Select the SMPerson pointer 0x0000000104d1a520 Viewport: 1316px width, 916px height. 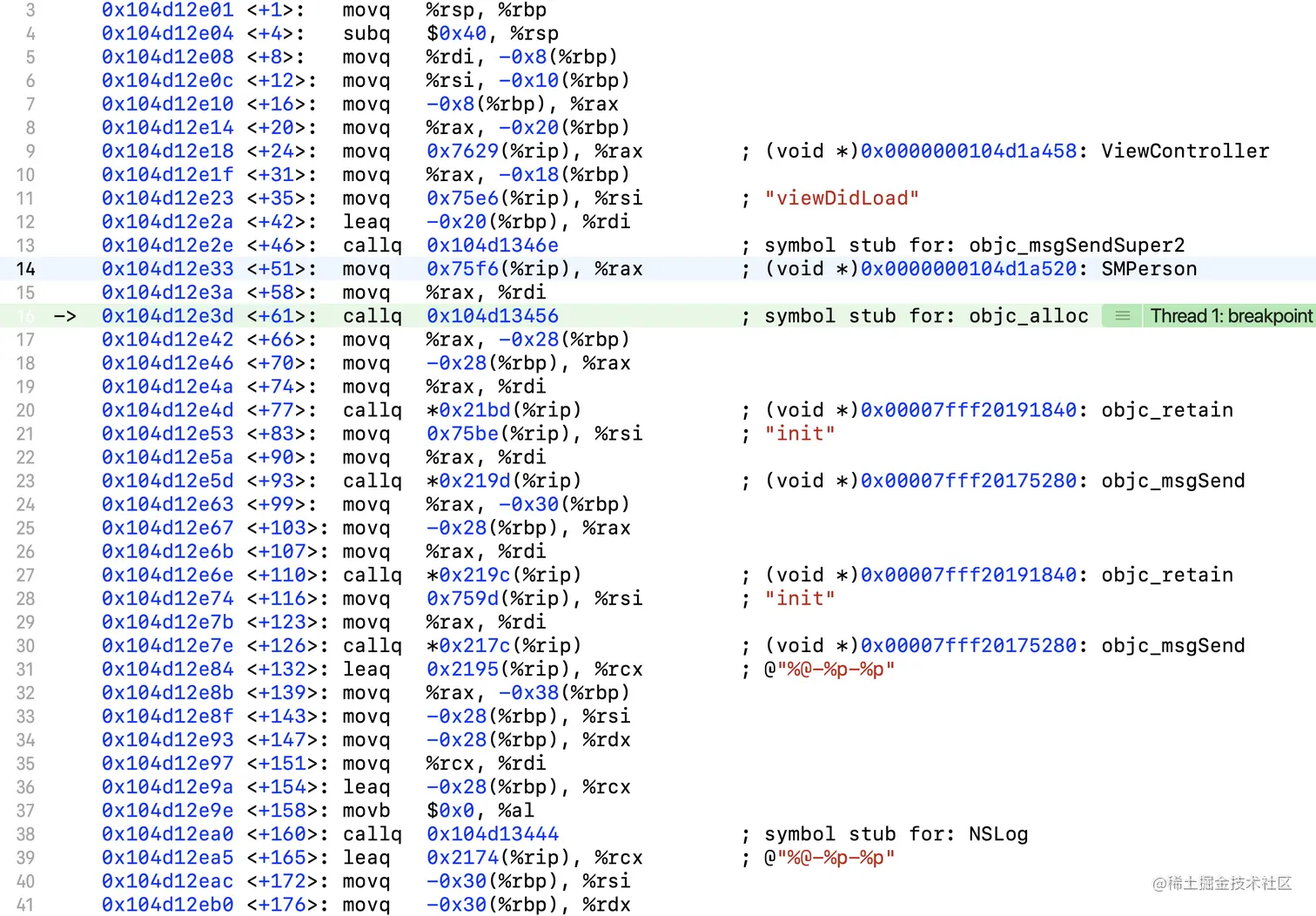(x=968, y=268)
